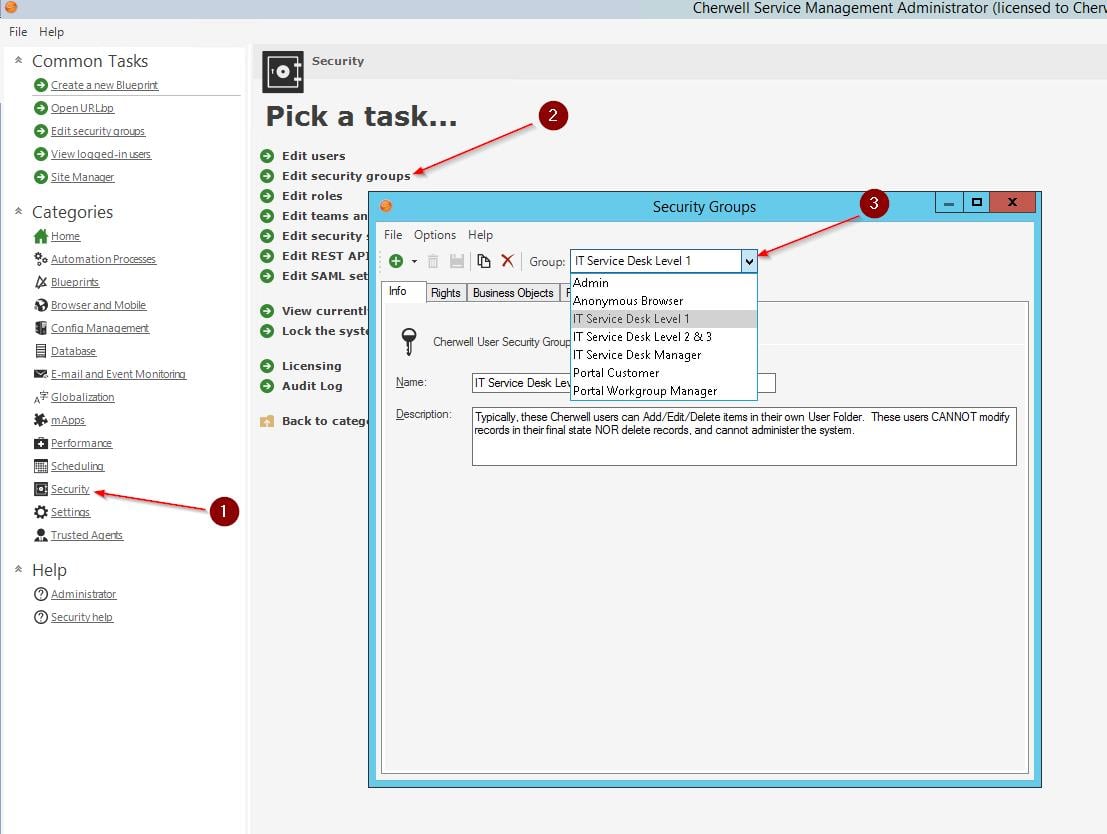Click the red X delete icon

click(507, 261)
